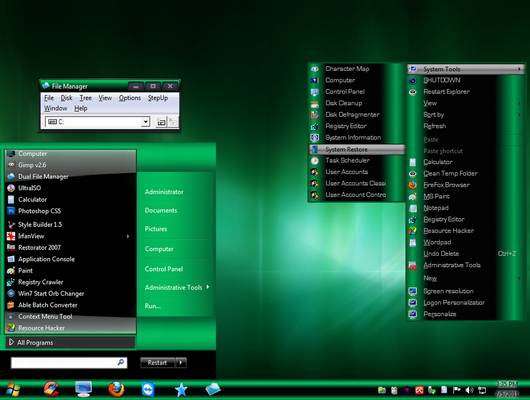The height and width of the screenshot is (400, 530).
Task: Open the Windows Start orb
Action: (13, 390)
